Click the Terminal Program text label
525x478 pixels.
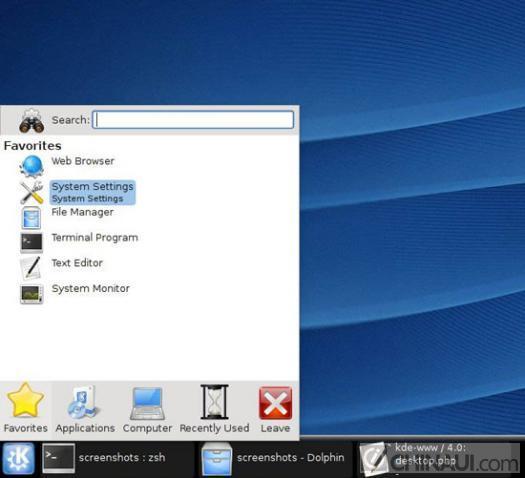[x=95, y=238]
